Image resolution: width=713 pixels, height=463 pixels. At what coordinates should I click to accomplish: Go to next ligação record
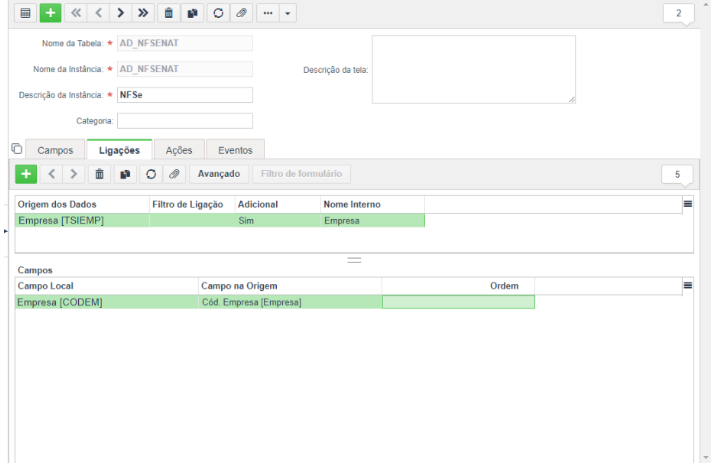click(74, 174)
